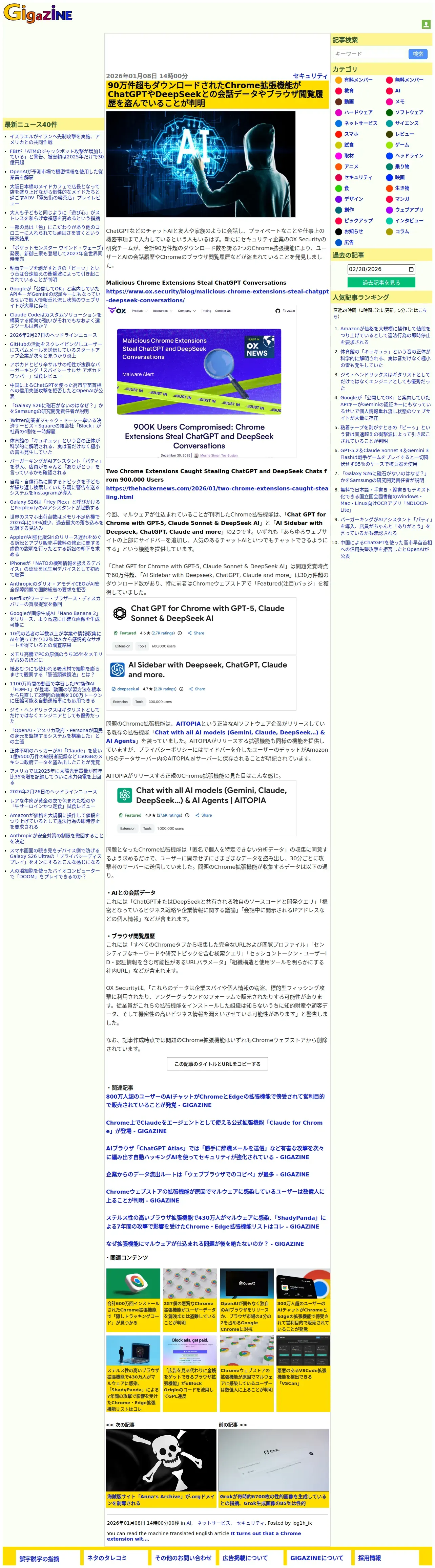The image size is (435, 1568).
Task: Click the purple dot beside デザイン
Action: point(338,199)
